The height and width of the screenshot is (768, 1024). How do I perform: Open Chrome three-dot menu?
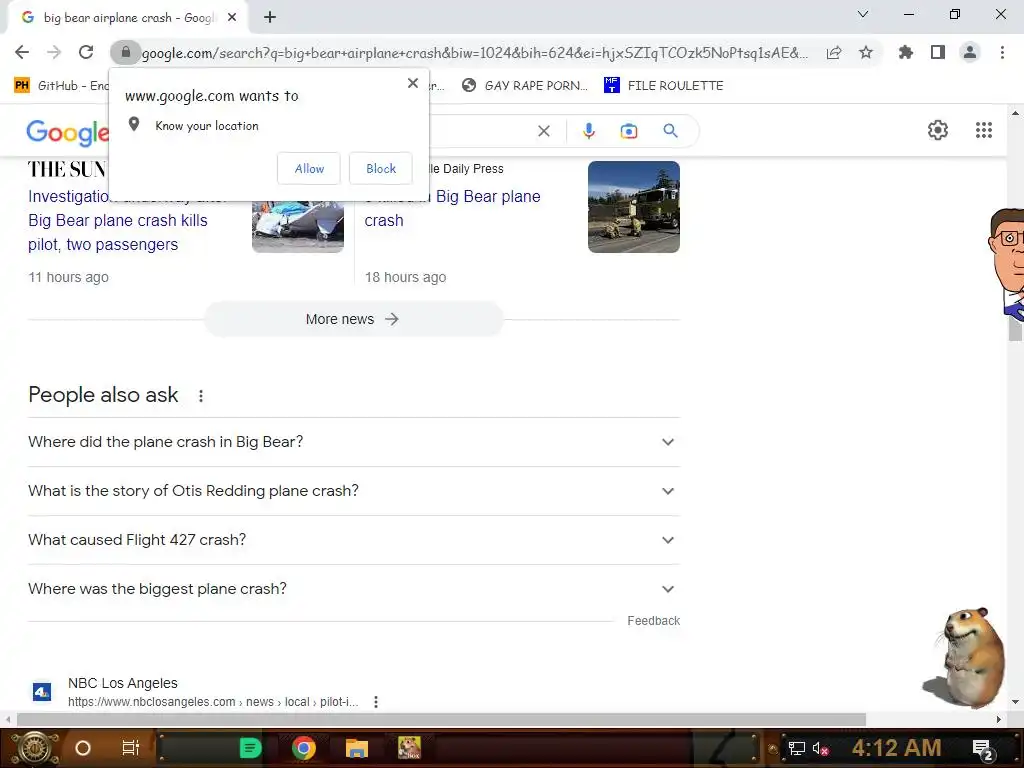tap(1002, 52)
